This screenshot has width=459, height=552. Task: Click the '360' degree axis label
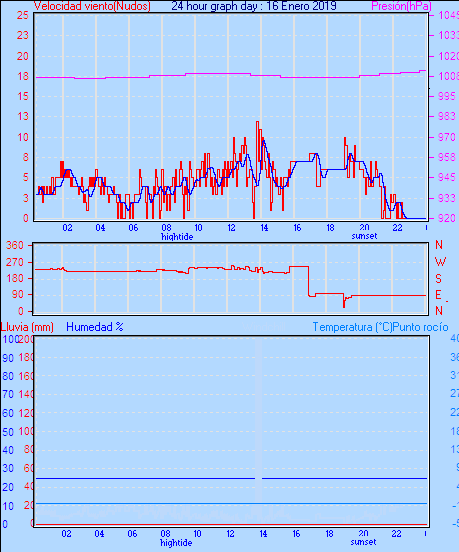click(15, 245)
